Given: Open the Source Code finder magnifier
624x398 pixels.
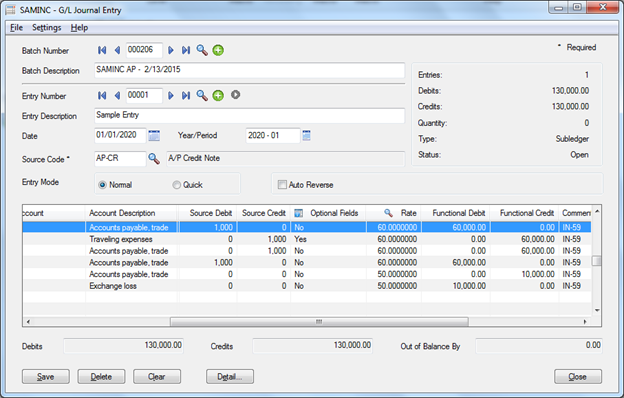Looking at the screenshot, I should point(154,158).
